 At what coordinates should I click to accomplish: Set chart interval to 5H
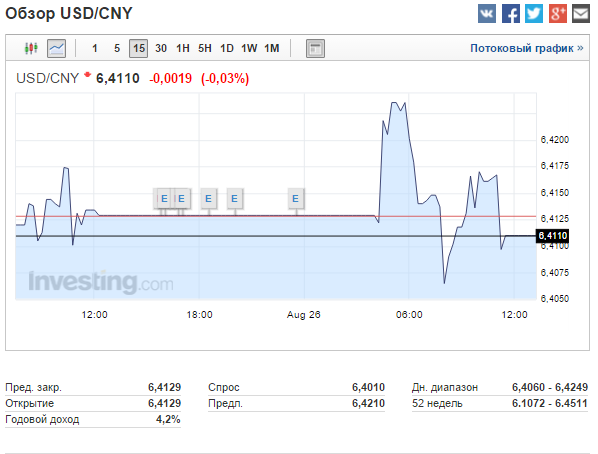[205, 48]
